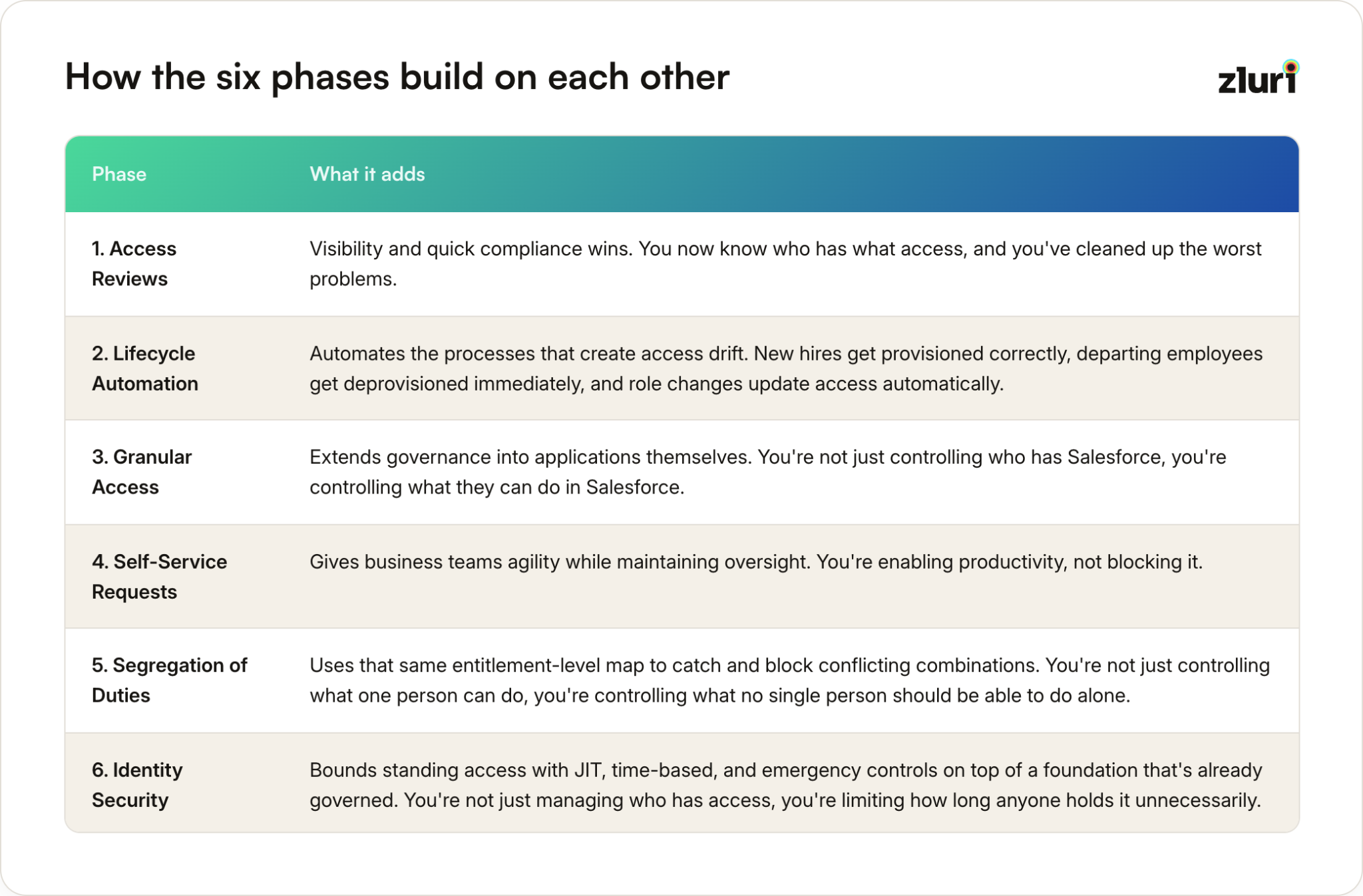Image resolution: width=1363 pixels, height=896 pixels.
Task: Click the Lifecycle Automation description about access drift
Action: pos(786,369)
